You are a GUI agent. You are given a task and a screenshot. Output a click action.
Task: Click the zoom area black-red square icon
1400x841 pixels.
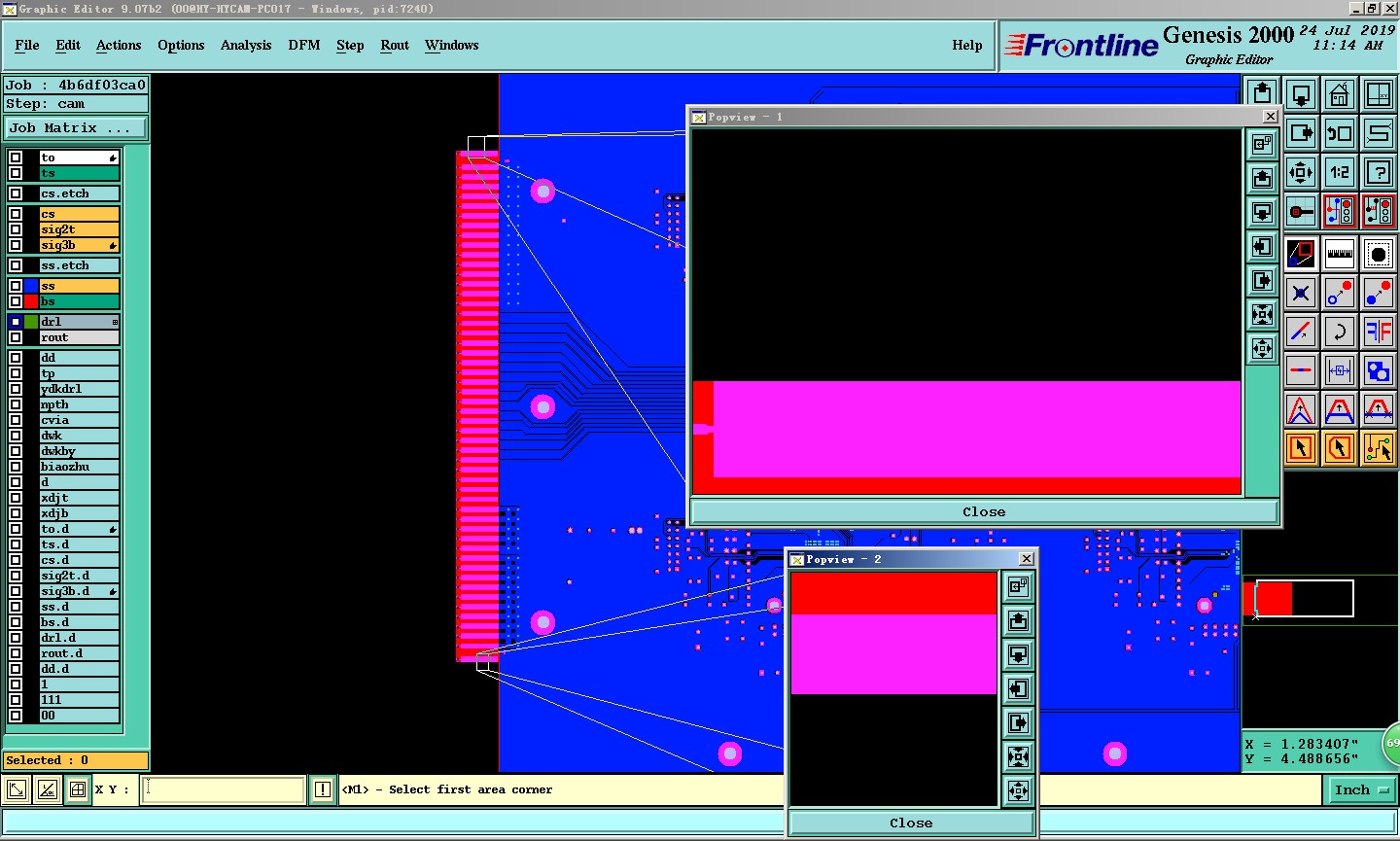pyautogui.click(x=1300, y=254)
